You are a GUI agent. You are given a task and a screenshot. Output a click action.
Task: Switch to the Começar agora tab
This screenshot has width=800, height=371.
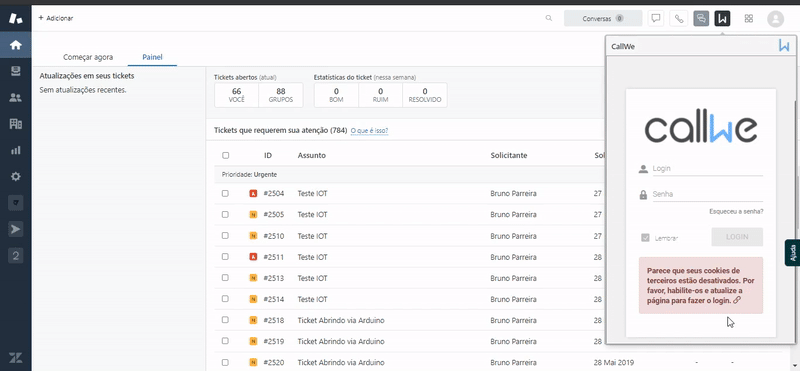pyautogui.click(x=88, y=57)
